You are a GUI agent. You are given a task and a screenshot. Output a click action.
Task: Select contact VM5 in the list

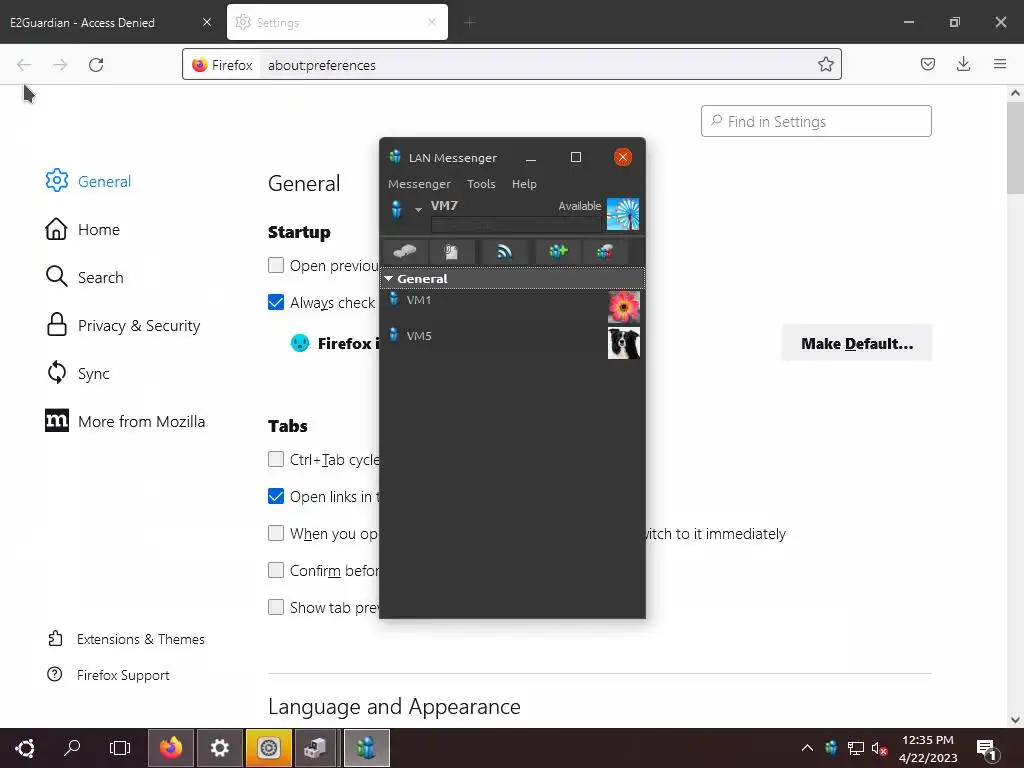pos(512,343)
